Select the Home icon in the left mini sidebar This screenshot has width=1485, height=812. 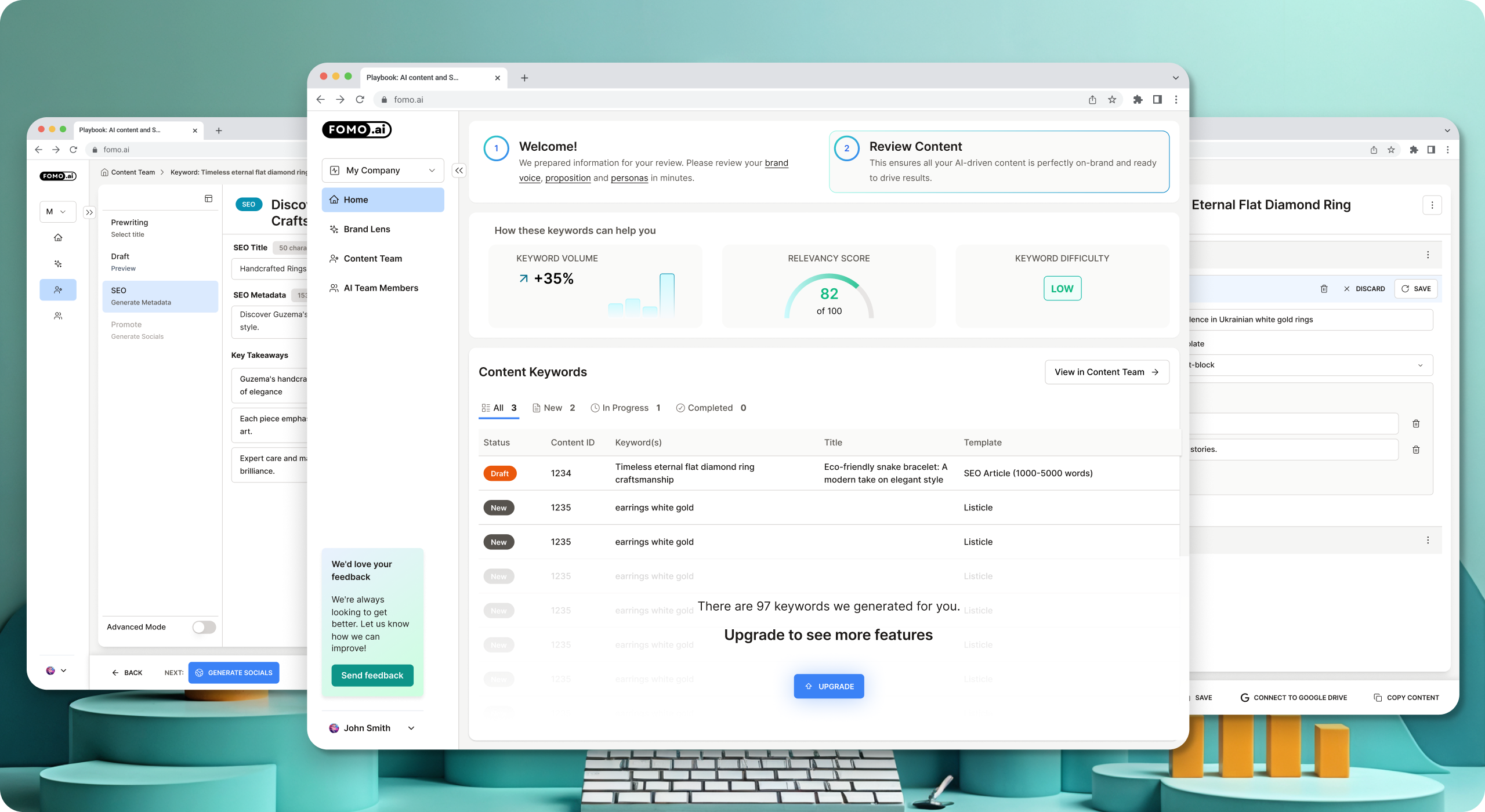tap(58, 237)
